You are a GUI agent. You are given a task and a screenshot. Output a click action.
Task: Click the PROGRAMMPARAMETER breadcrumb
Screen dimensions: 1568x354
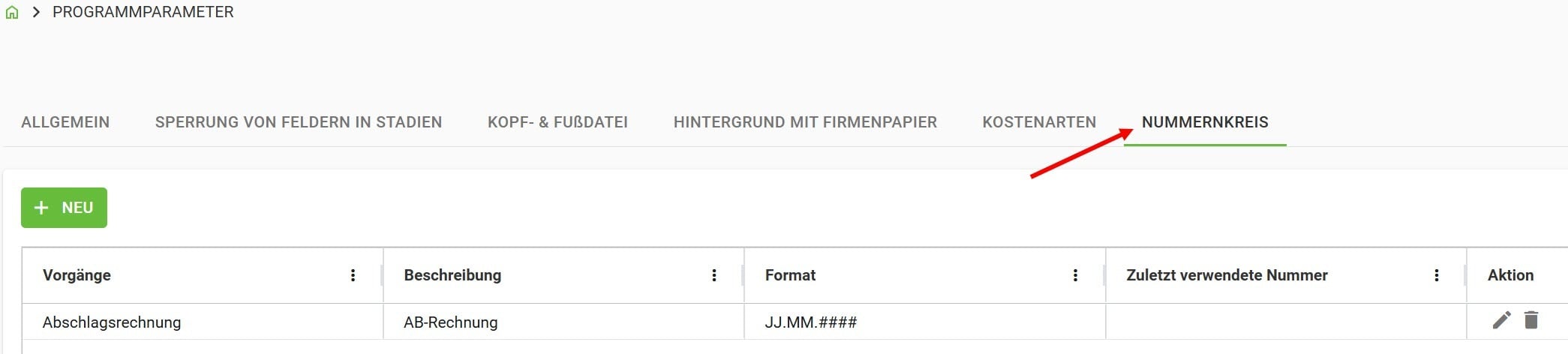tap(143, 12)
